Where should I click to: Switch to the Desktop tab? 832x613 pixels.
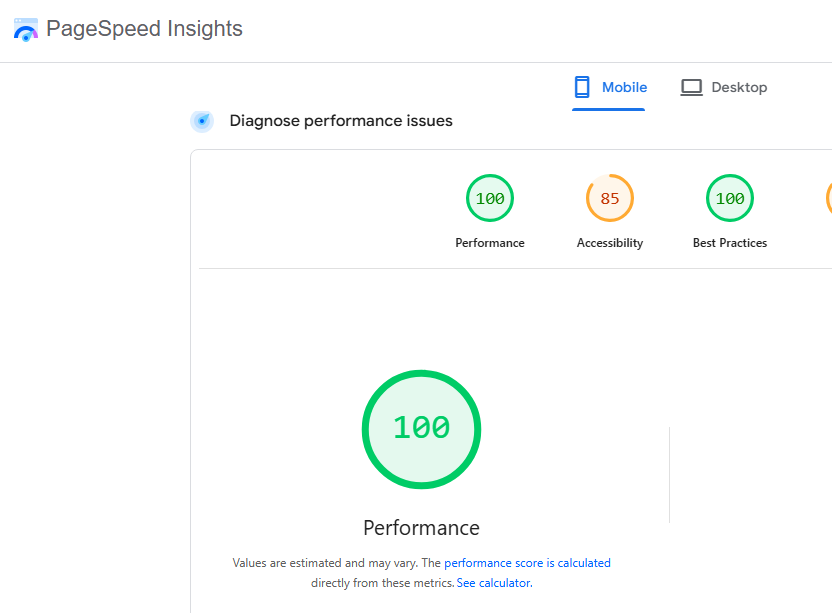coord(724,88)
